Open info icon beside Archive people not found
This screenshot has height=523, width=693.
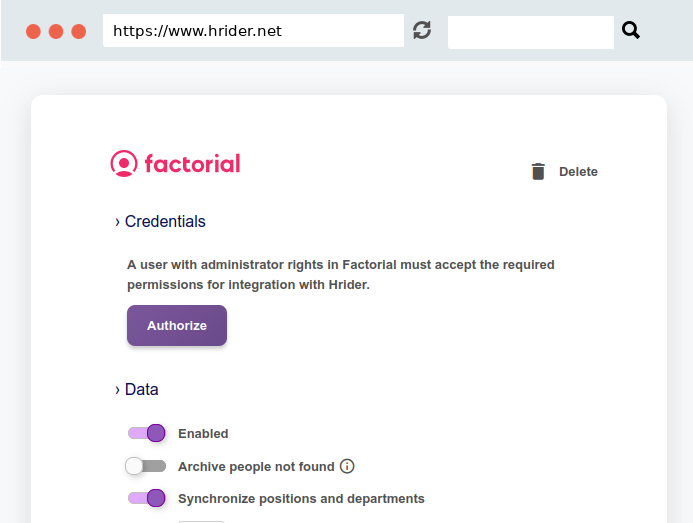coord(347,466)
